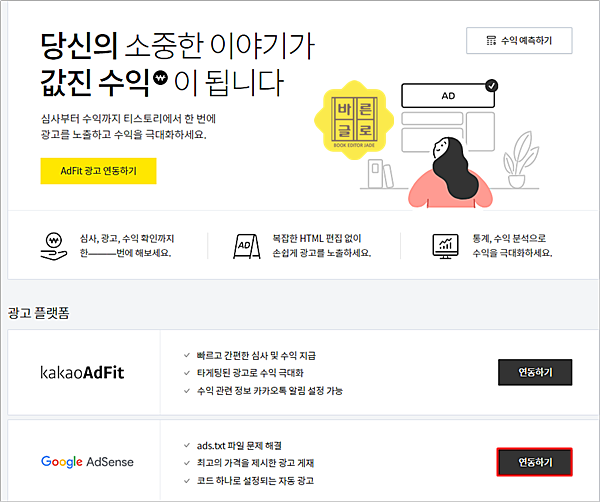The width and height of the screenshot is (600, 502).
Task: Click text 통계, 수익 분석으로
Action: [x=509, y=238]
